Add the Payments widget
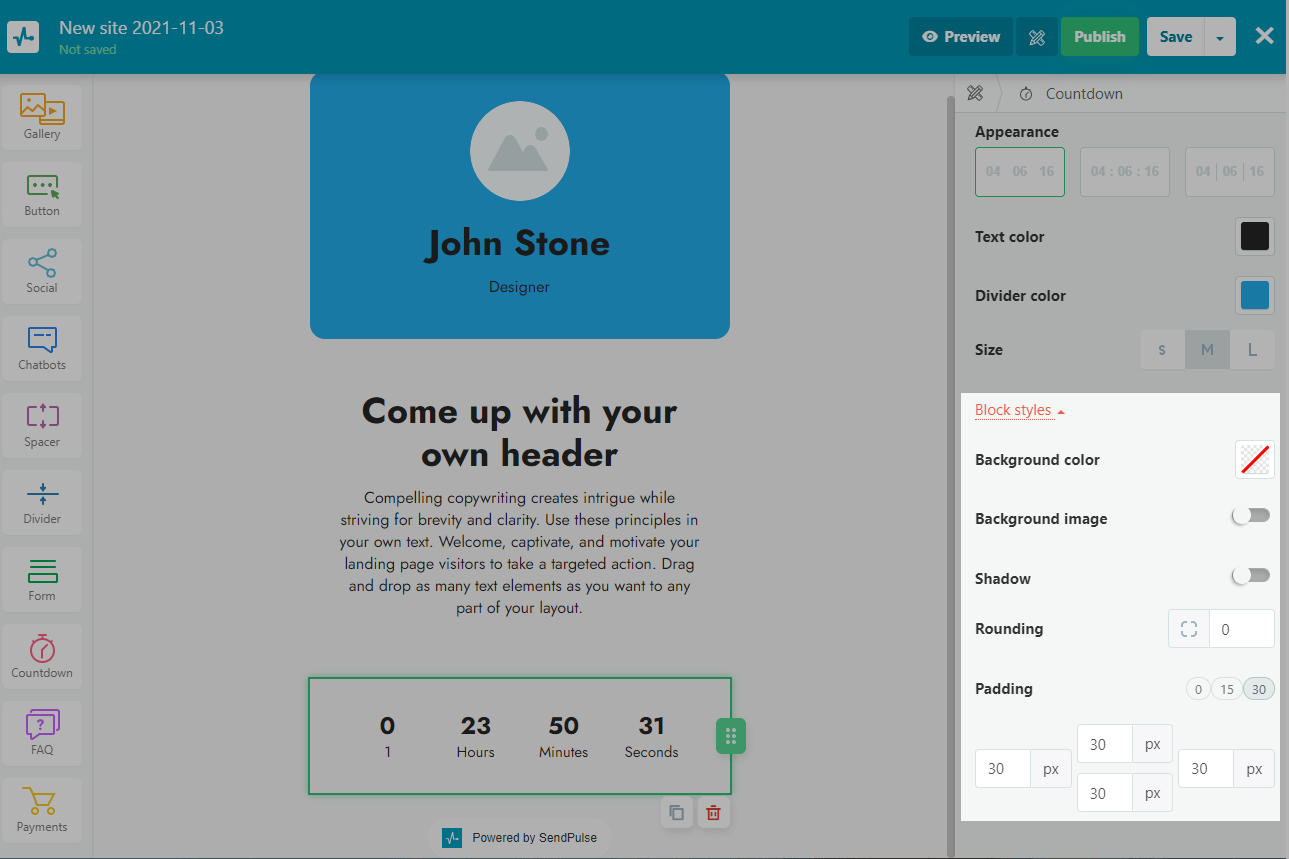The height and width of the screenshot is (859, 1289). tap(42, 808)
